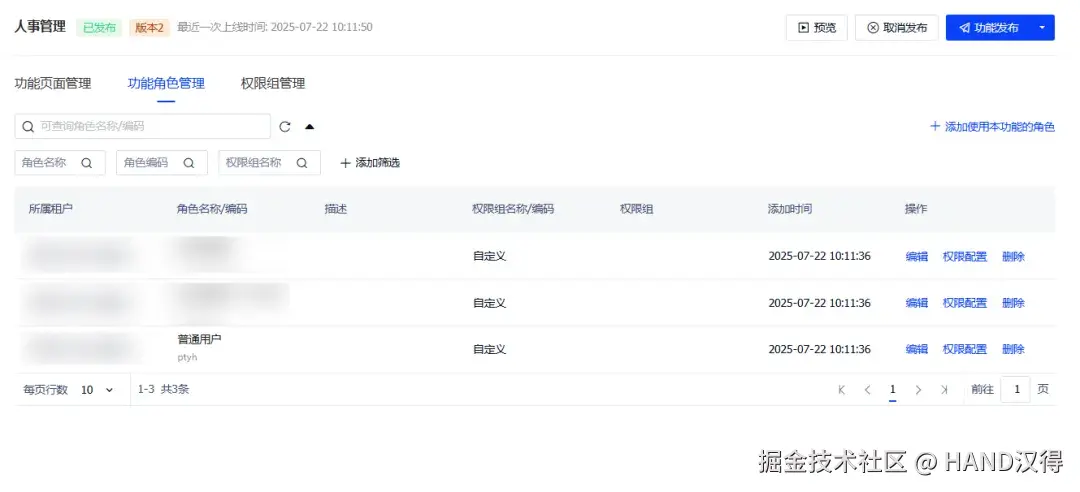1080x492 pixels.
Task: Click the magnifier icon in 角色名称 filter
Action: [x=87, y=163]
